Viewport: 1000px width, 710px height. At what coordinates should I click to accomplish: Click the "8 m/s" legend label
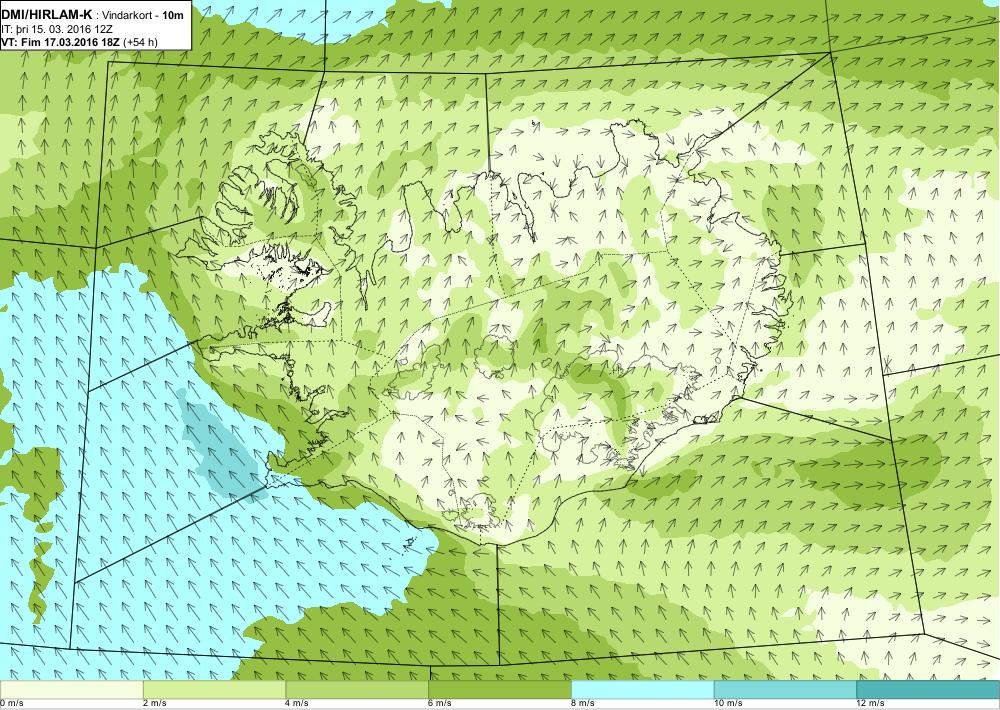pyautogui.click(x=584, y=704)
